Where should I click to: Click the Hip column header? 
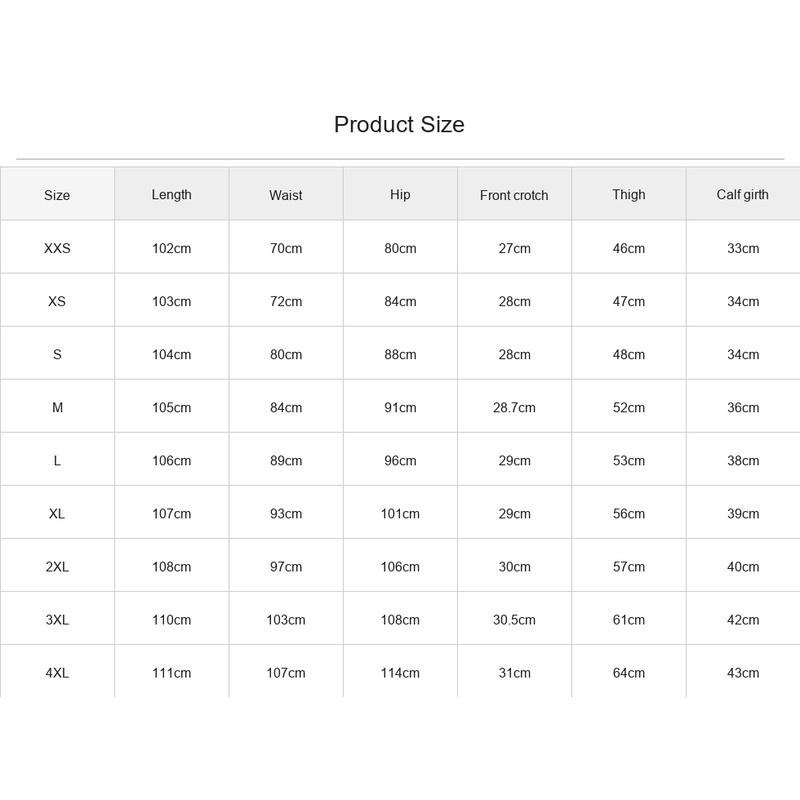tap(400, 194)
